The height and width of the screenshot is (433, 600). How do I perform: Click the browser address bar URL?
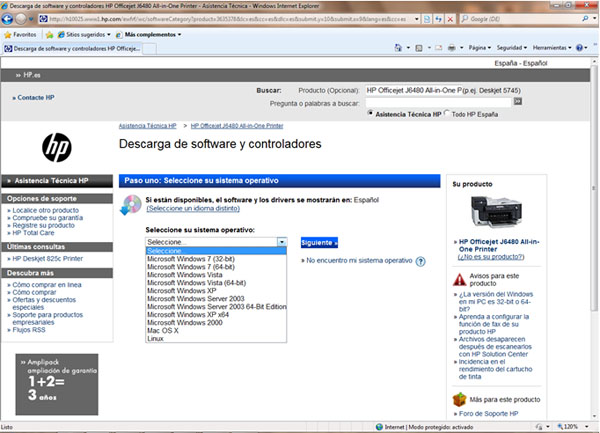pos(228,19)
